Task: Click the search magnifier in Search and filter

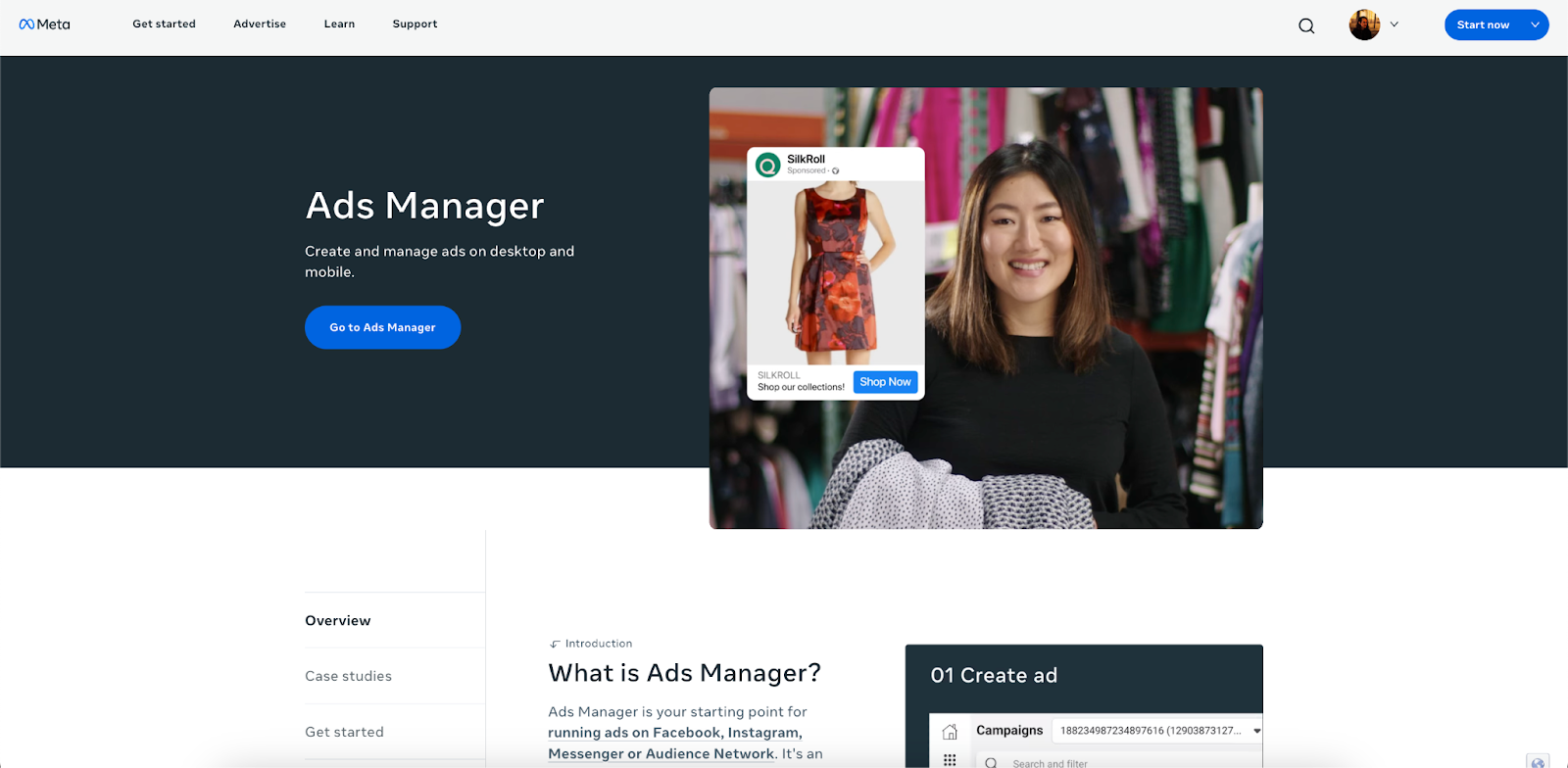Action: coord(991,763)
